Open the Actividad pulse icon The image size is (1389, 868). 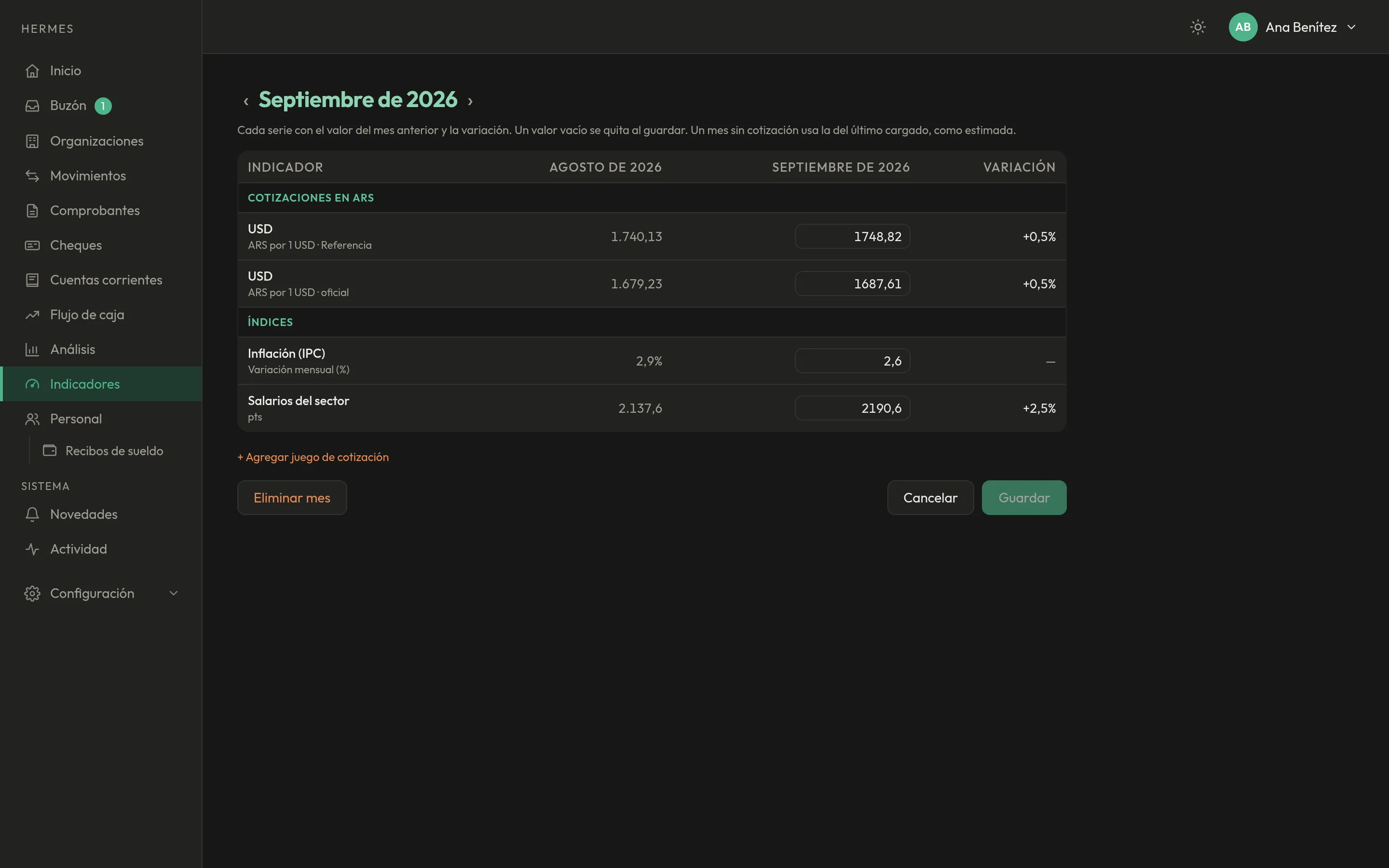pos(32,549)
